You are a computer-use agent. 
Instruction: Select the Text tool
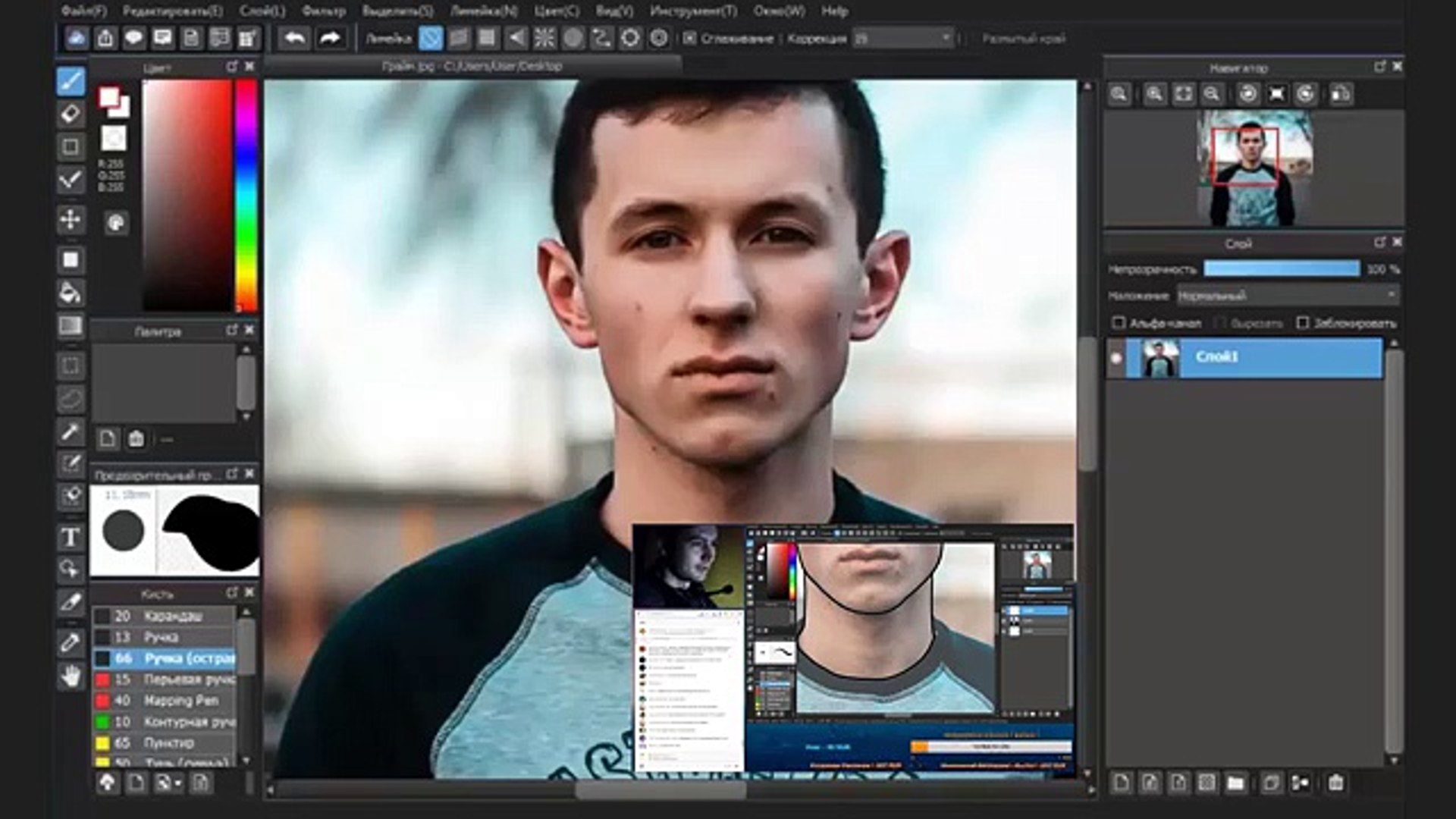71,537
